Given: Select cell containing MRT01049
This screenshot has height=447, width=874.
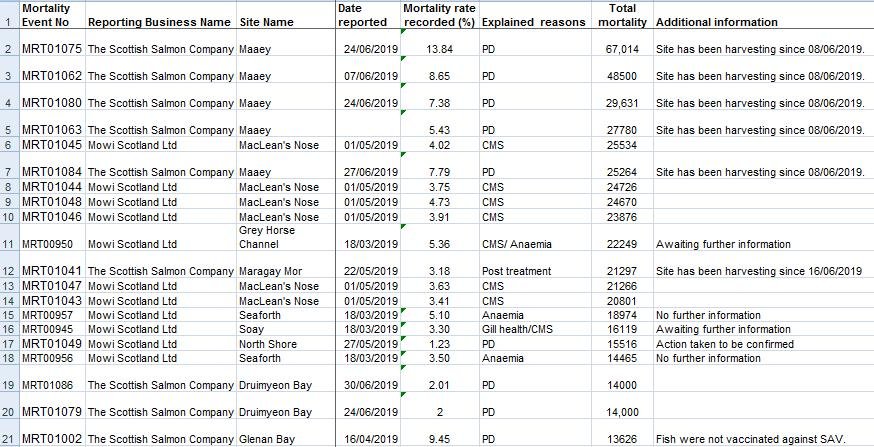Looking at the screenshot, I should [52, 344].
